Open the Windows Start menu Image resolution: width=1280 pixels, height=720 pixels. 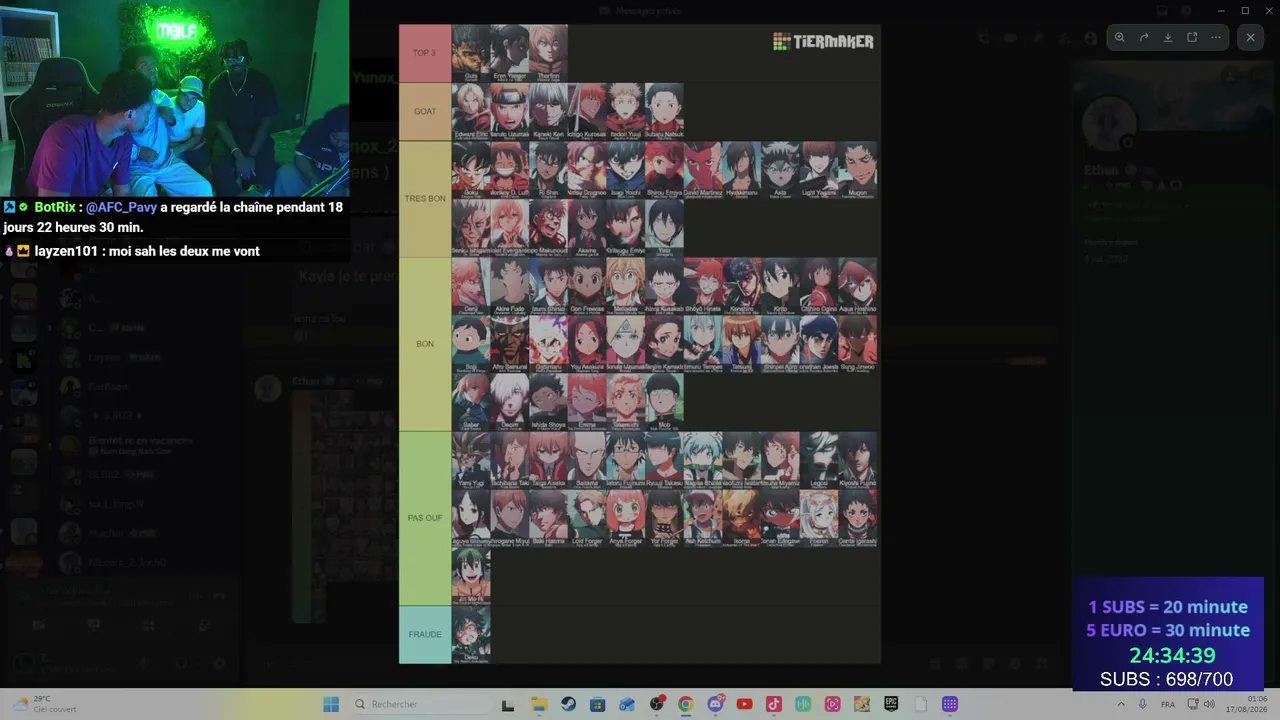(x=331, y=704)
